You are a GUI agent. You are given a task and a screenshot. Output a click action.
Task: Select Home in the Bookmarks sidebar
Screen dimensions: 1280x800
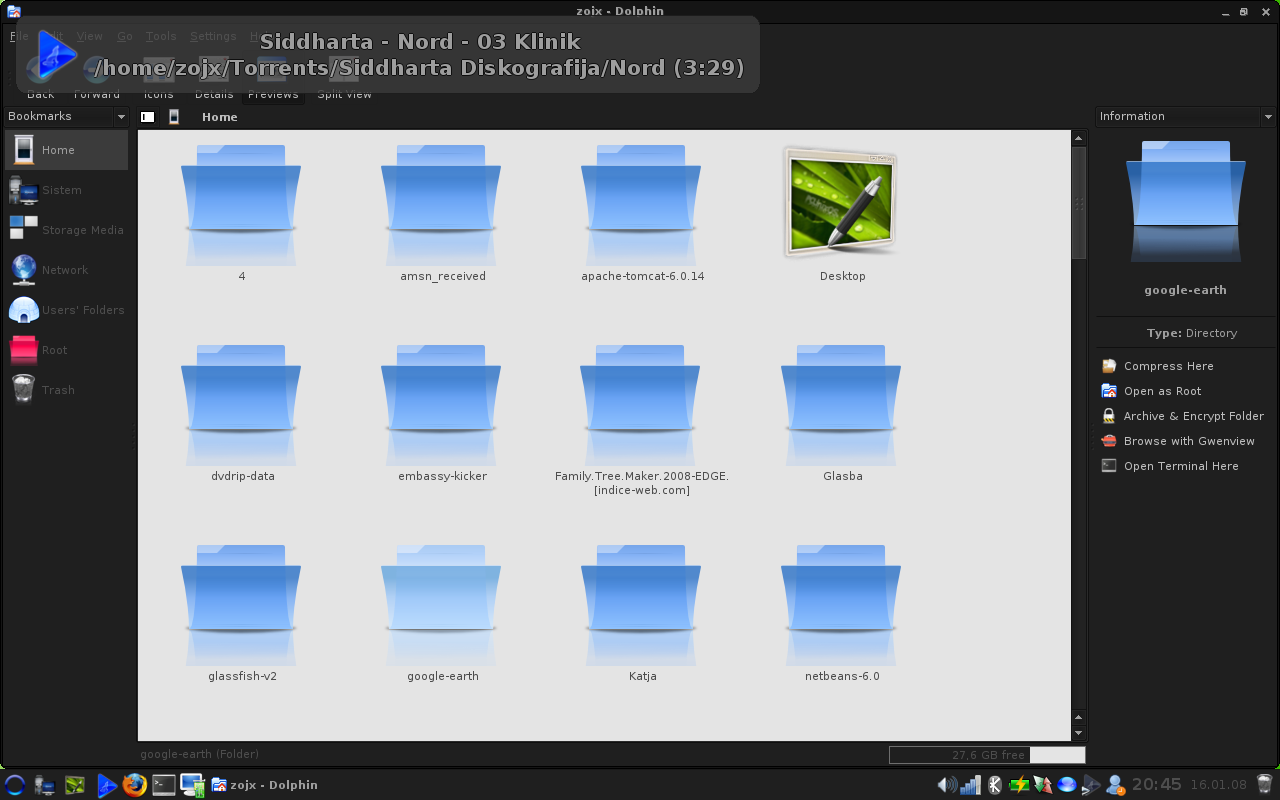coord(66,150)
